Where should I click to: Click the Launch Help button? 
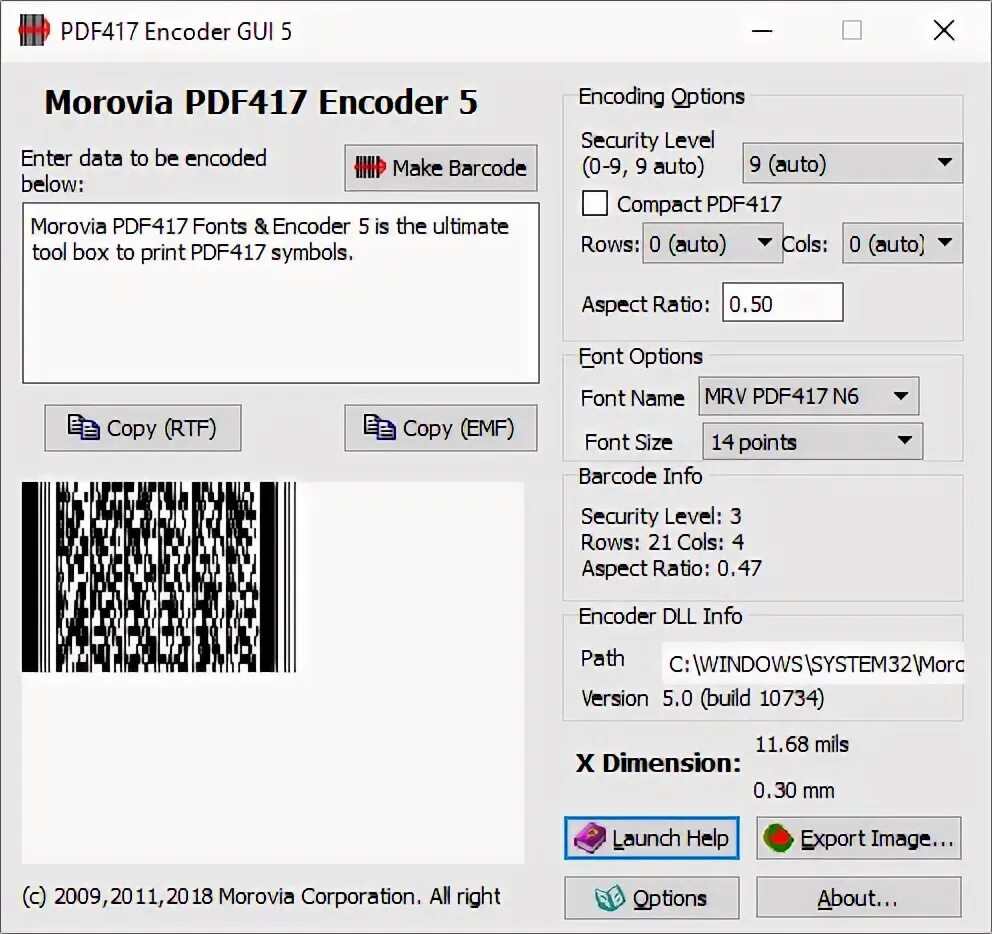pyautogui.click(x=652, y=838)
